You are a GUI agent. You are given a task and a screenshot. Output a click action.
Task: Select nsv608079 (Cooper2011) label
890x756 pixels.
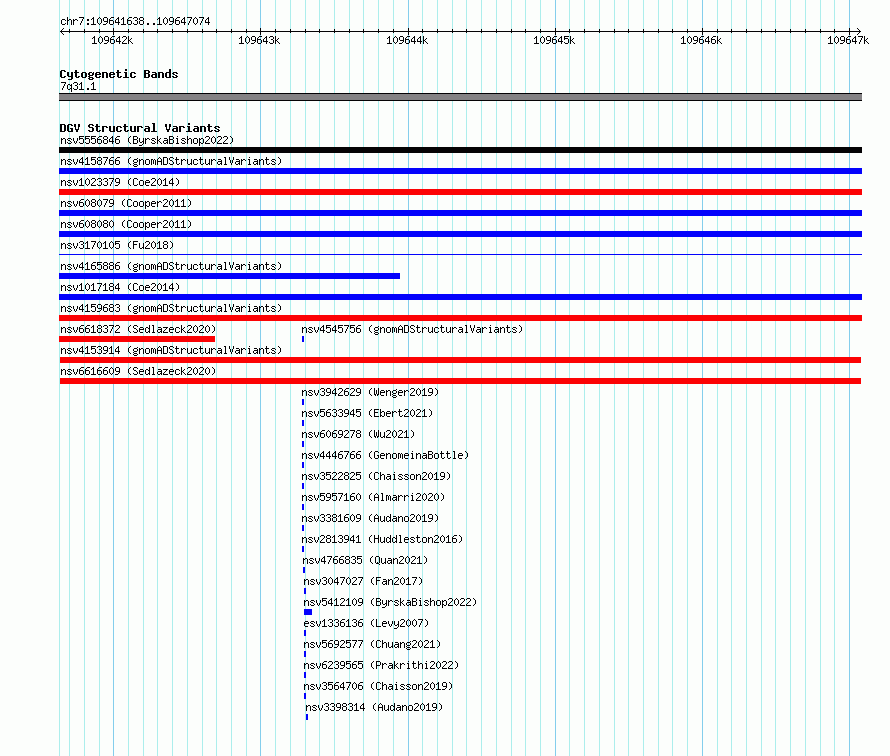[x=126, y=203]
